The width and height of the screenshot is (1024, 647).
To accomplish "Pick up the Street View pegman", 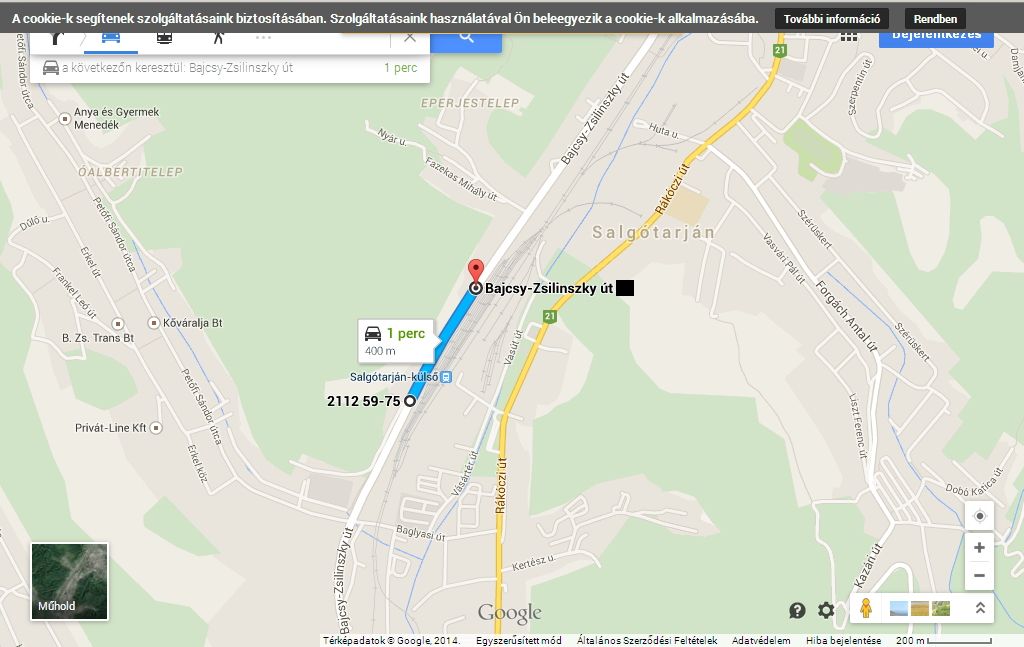I will click(x=866, y=608).
